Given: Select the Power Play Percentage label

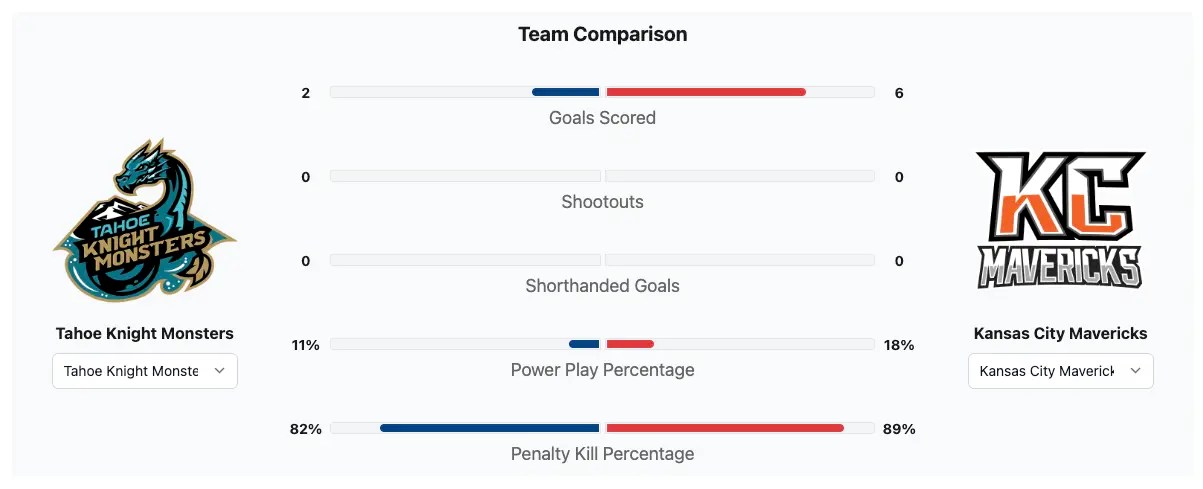Looking at the screenshot, I should [x=602, y=370].
